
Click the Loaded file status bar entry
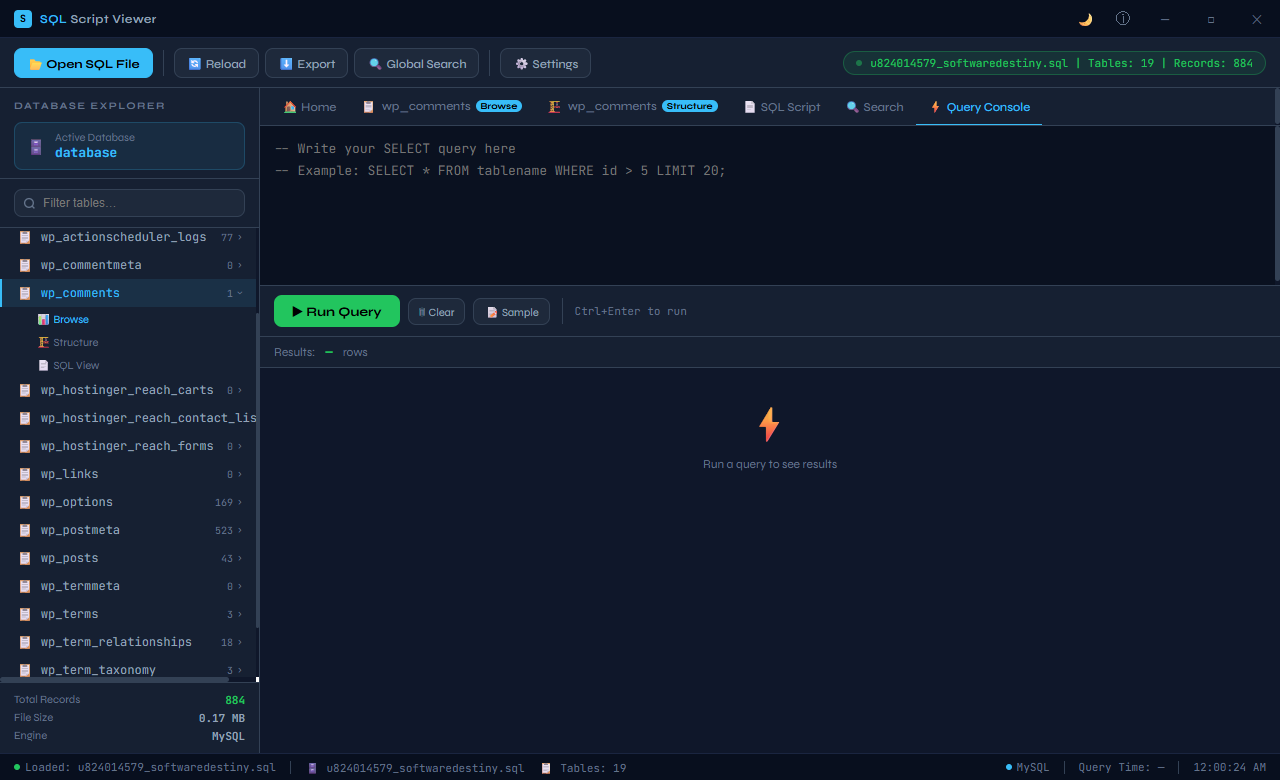coord(145,768)
